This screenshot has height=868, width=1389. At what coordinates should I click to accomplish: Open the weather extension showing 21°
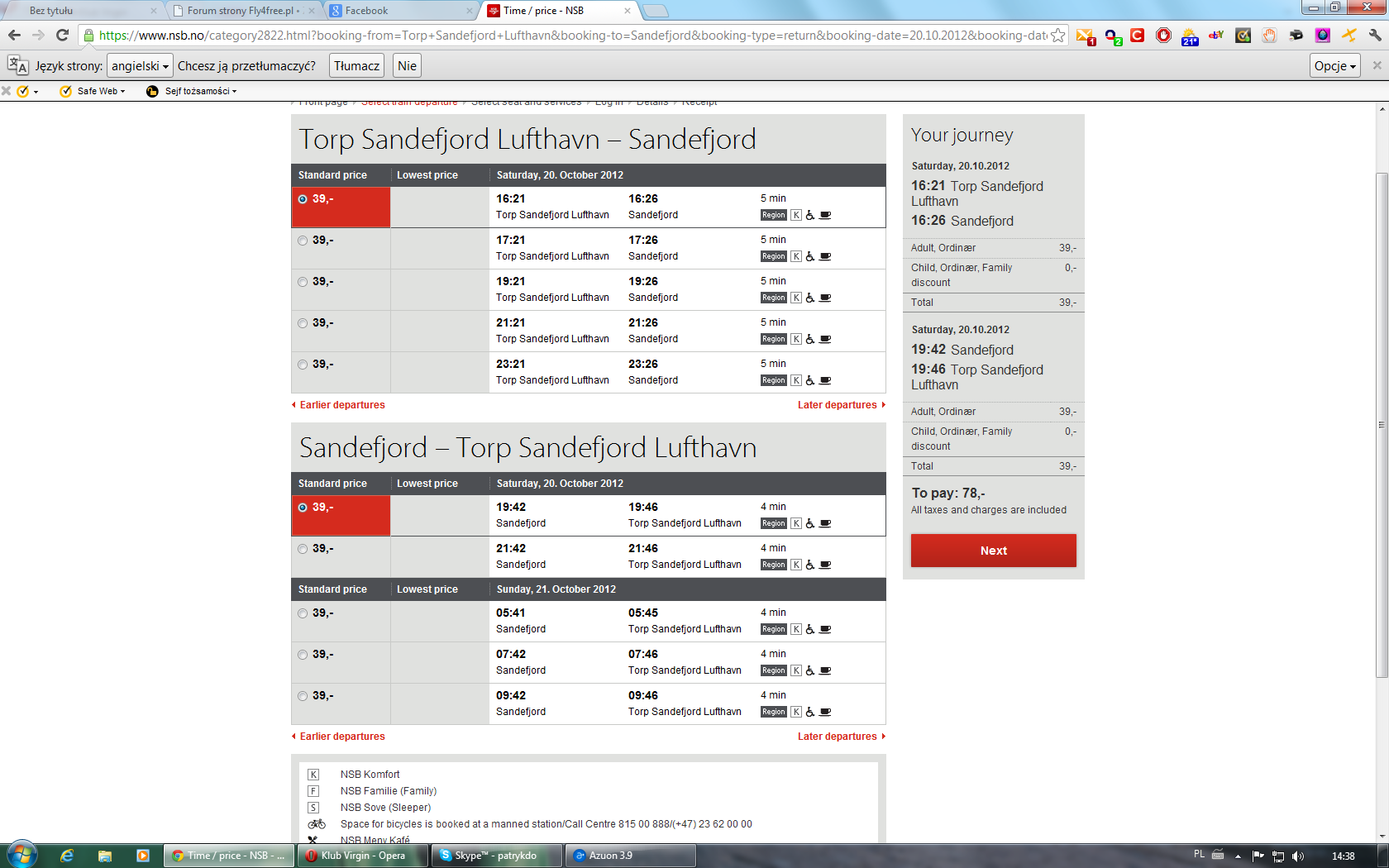[x=1190, y=36]
